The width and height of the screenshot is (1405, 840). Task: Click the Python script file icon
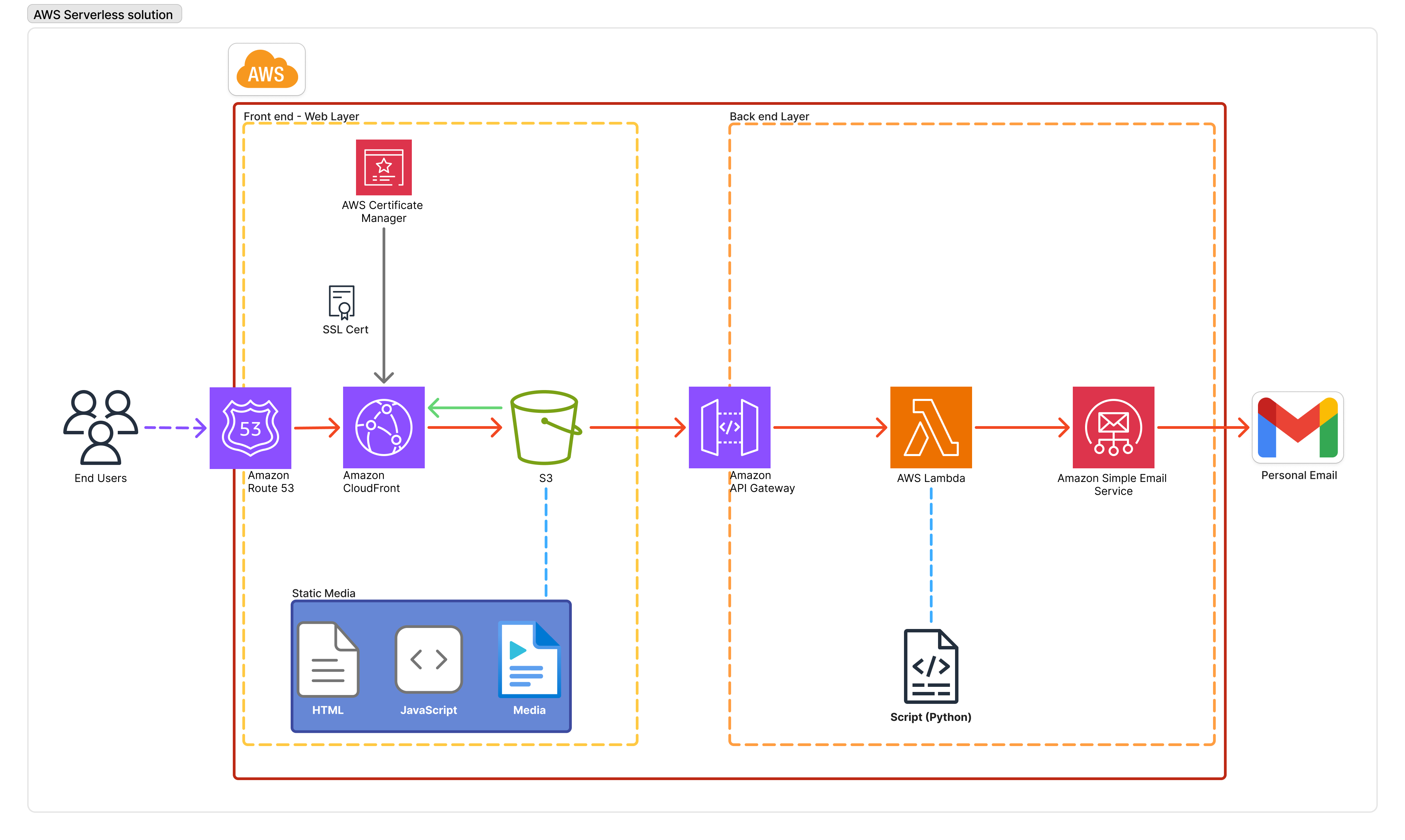(931, 666)
